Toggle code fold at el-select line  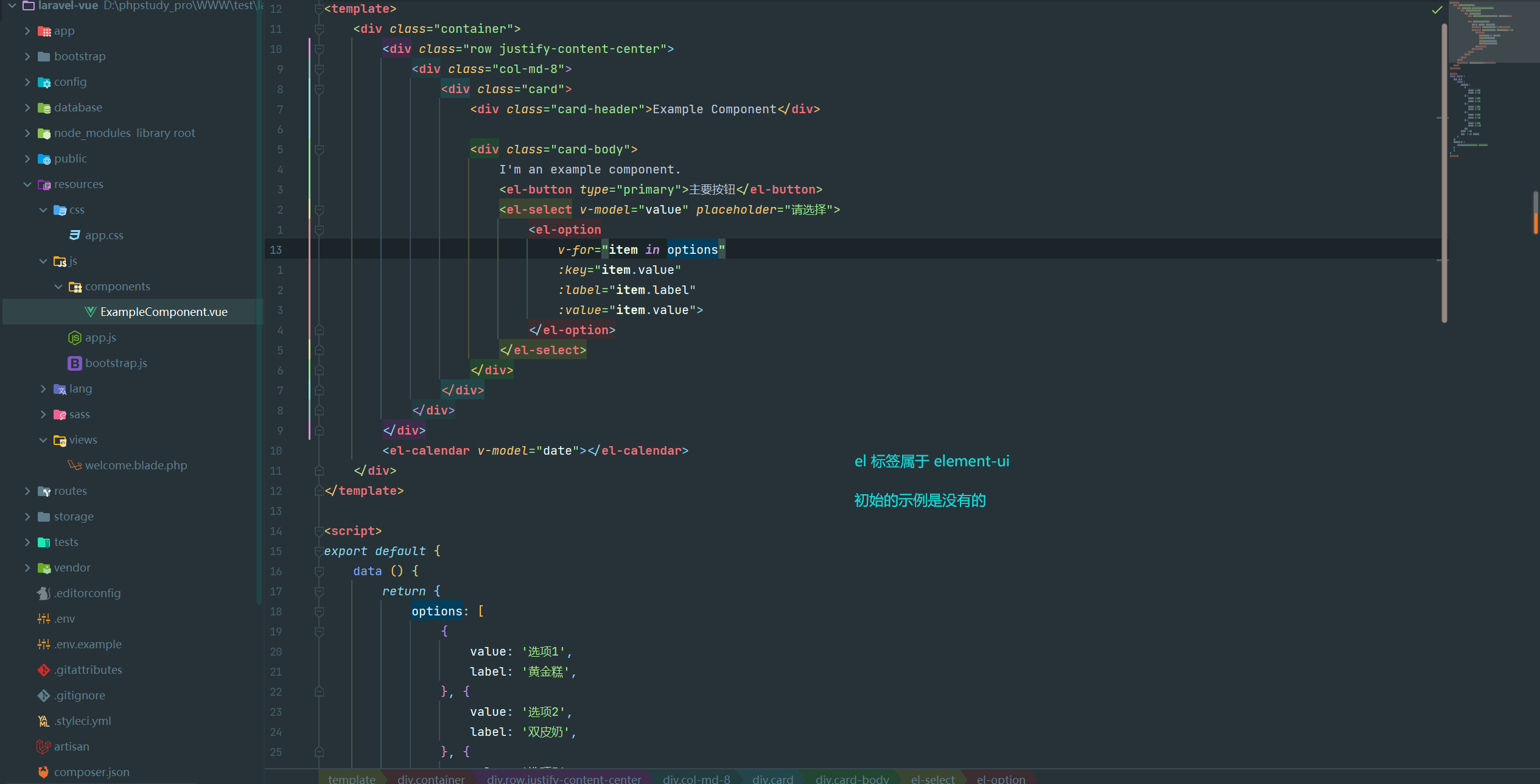click(319, 209)
